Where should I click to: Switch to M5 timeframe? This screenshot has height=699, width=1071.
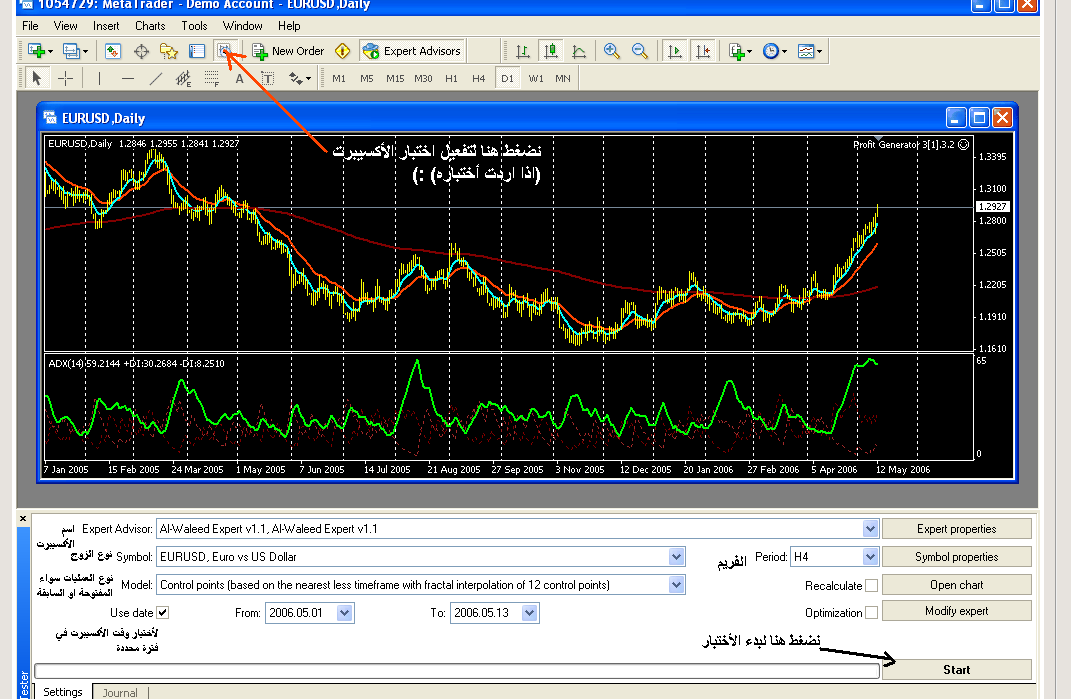point(367,79)
